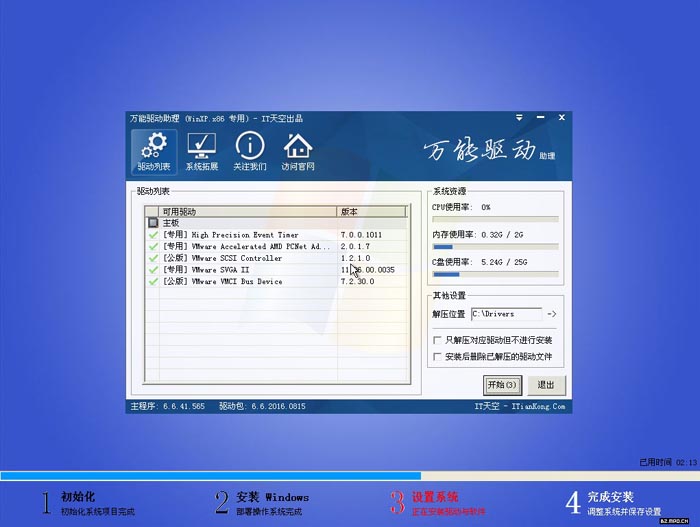Click the 解压位置 path input field
This screenshot has height=527, width=700.
(x=505, y=314)
